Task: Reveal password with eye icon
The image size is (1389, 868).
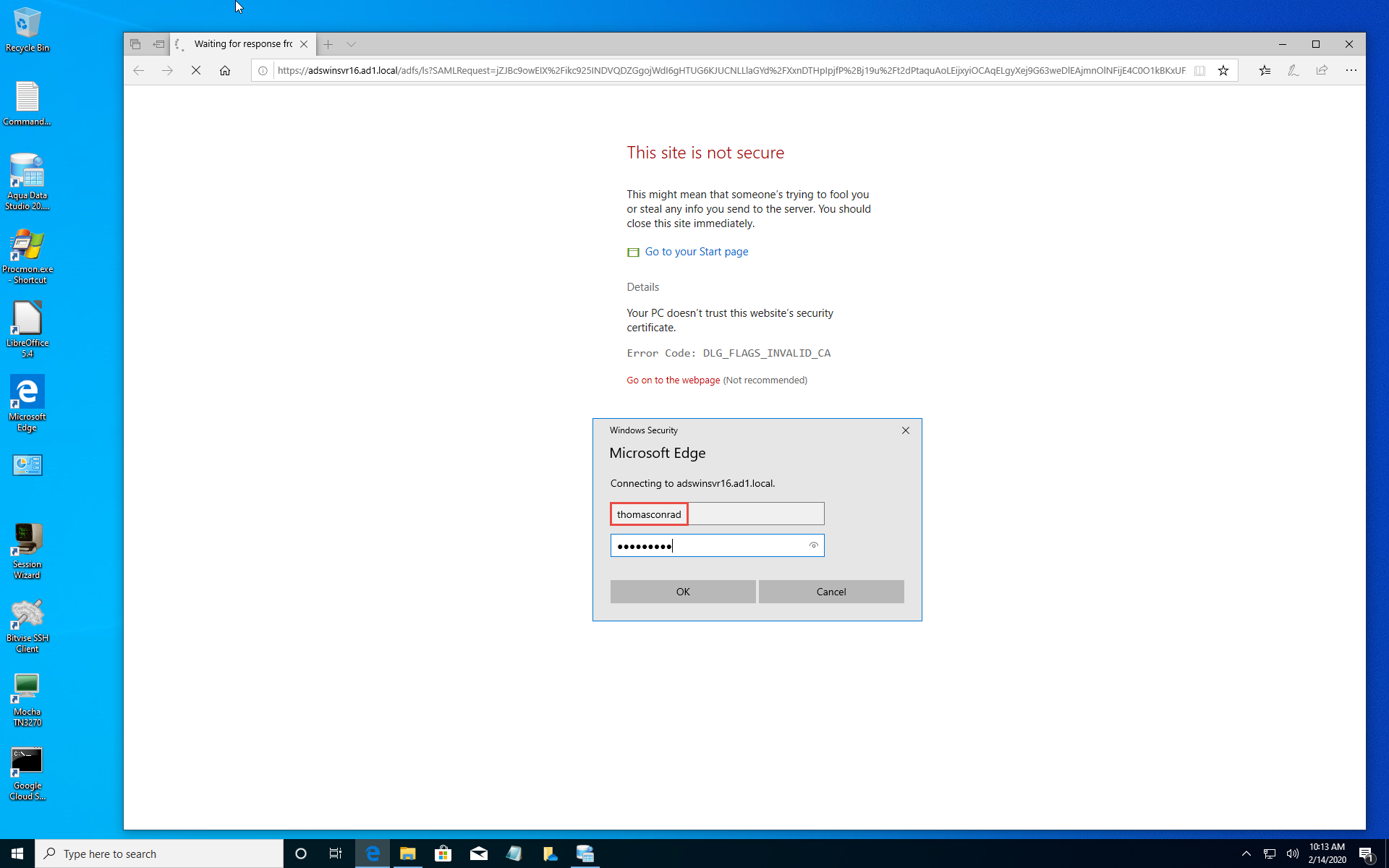Action: pos(814,545)
